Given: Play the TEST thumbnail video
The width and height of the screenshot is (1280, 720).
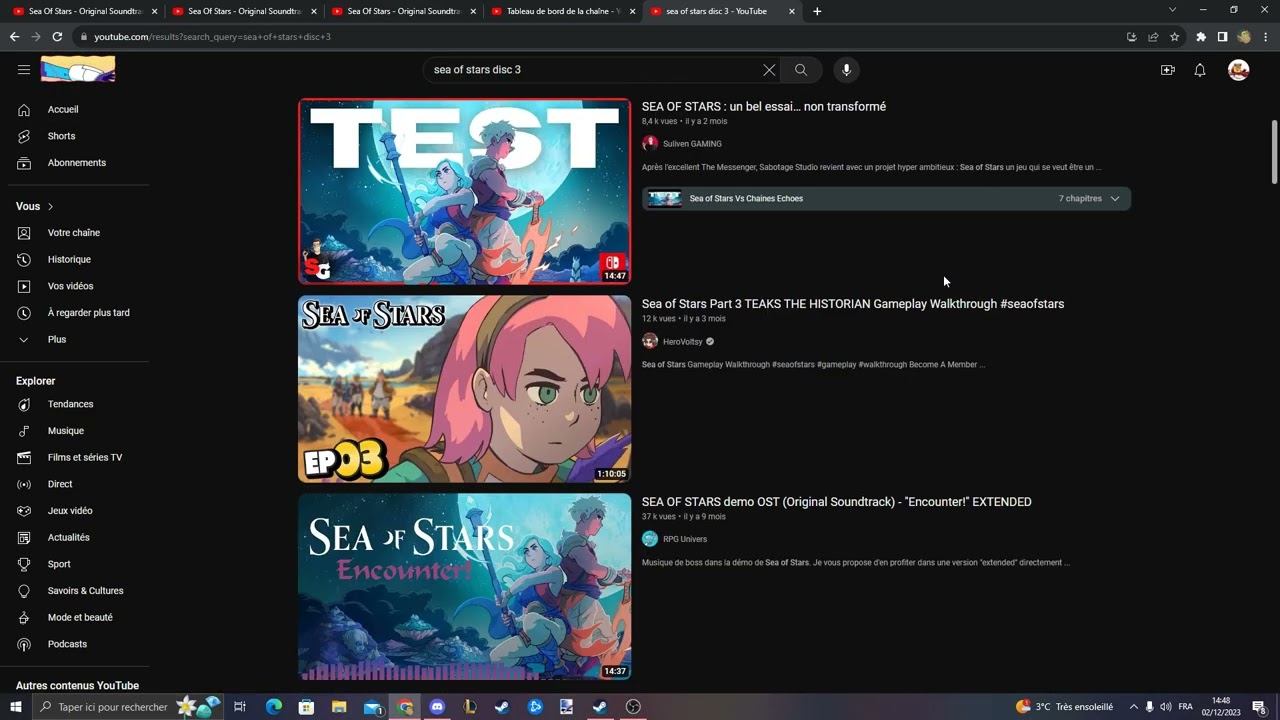Looking at the screenshot, I should pyautogui.click(x=465, y=191).
